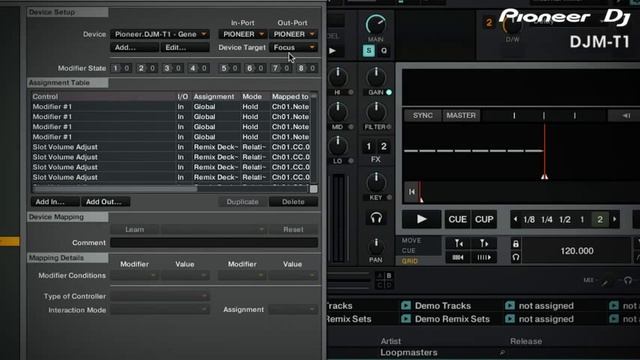Click the skip to start icon in waveform
The width and height of the screenshot is (640, 360).
(411, 191)
